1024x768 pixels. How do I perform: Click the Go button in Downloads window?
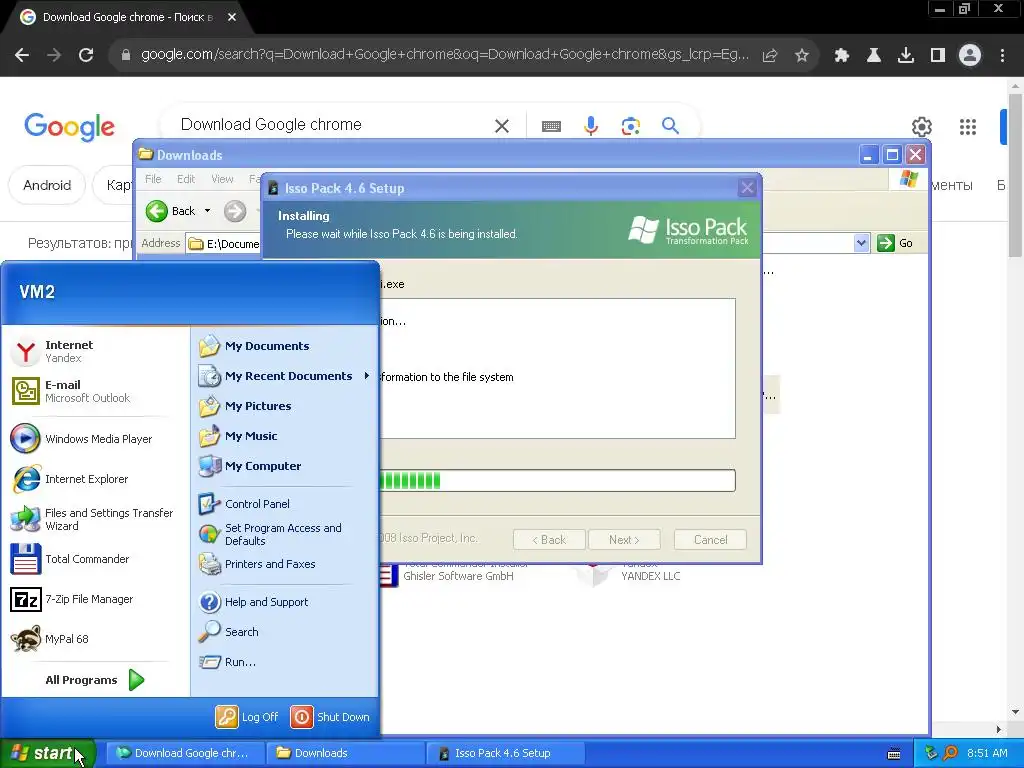click(895, 243)
